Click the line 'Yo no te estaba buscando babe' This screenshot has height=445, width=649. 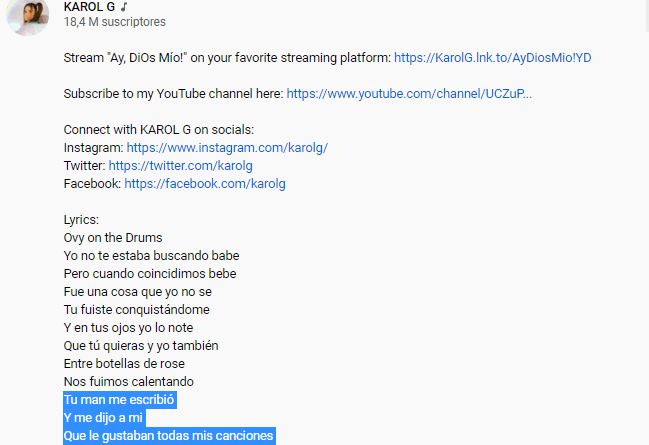click(151, 256)
